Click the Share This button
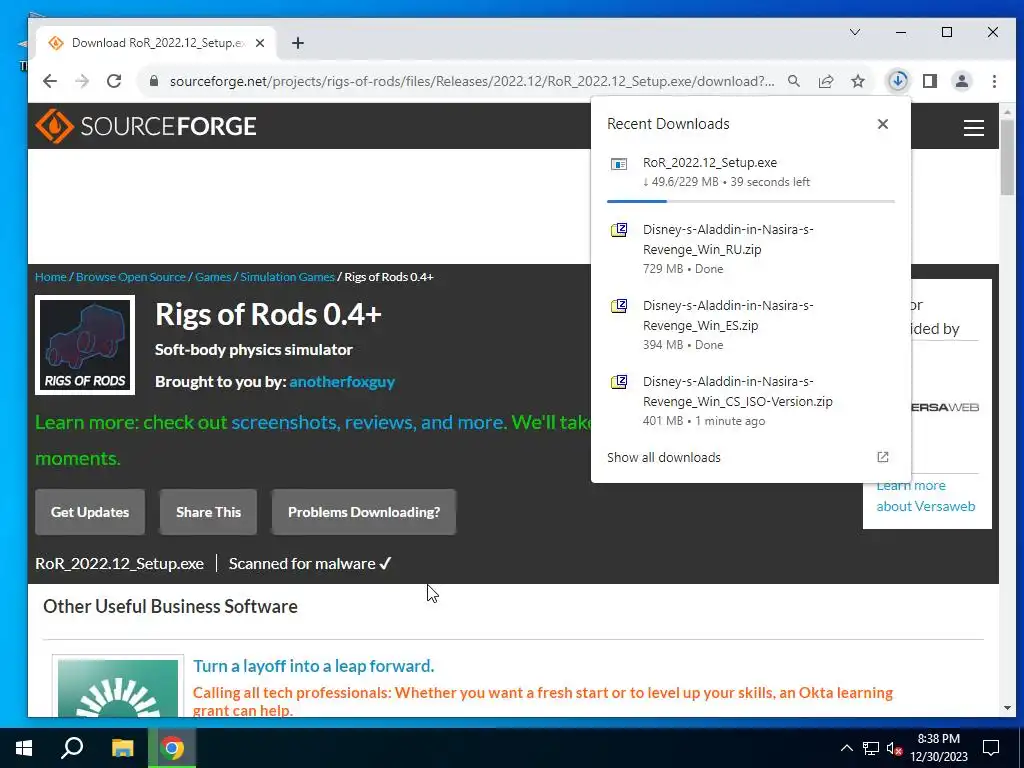The height and width of the screenshot is (768, 1024). [208, 512]
